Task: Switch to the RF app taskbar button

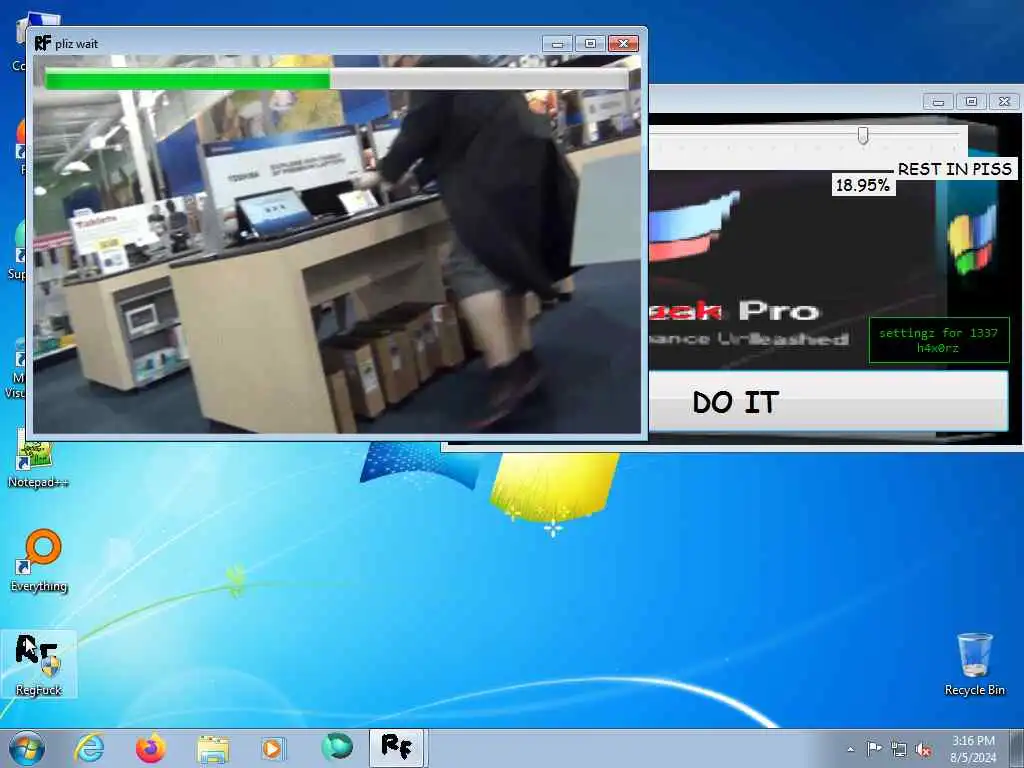Action: pyautogui.click(x=398, y=748)
